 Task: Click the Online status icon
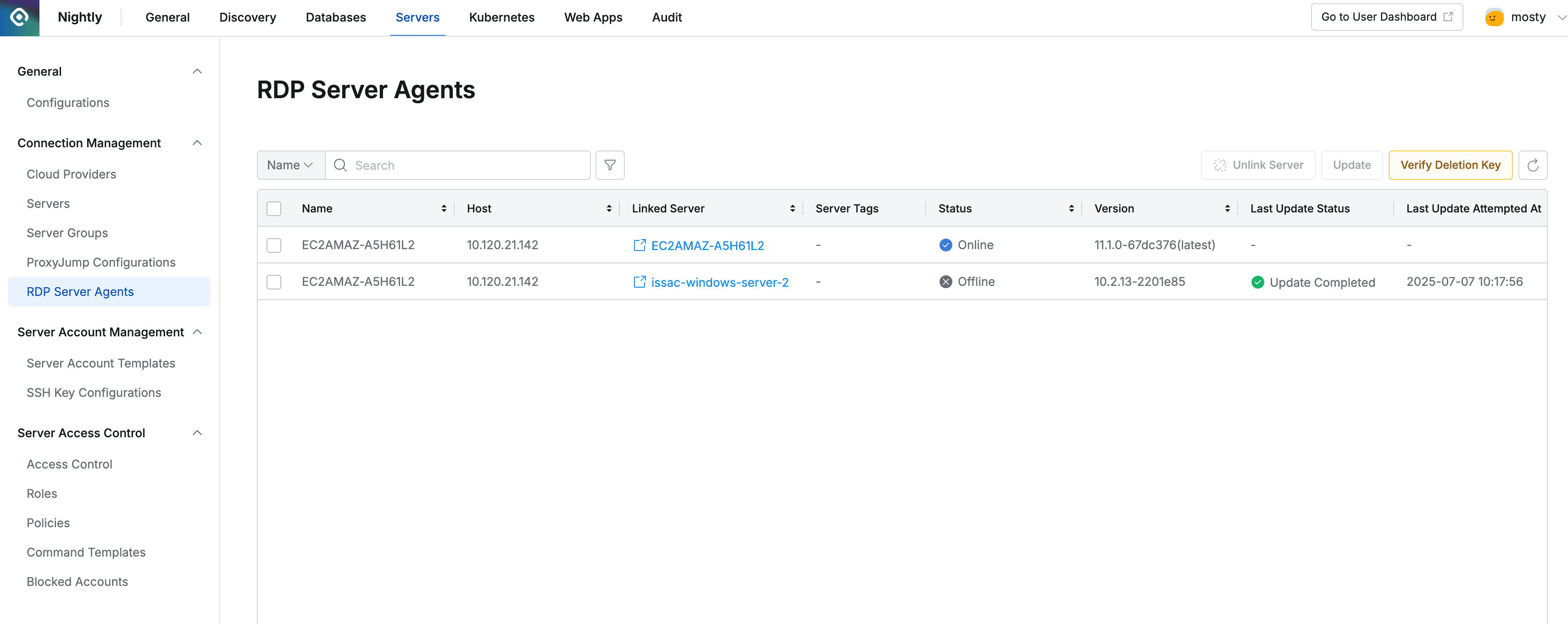(945, 245)
